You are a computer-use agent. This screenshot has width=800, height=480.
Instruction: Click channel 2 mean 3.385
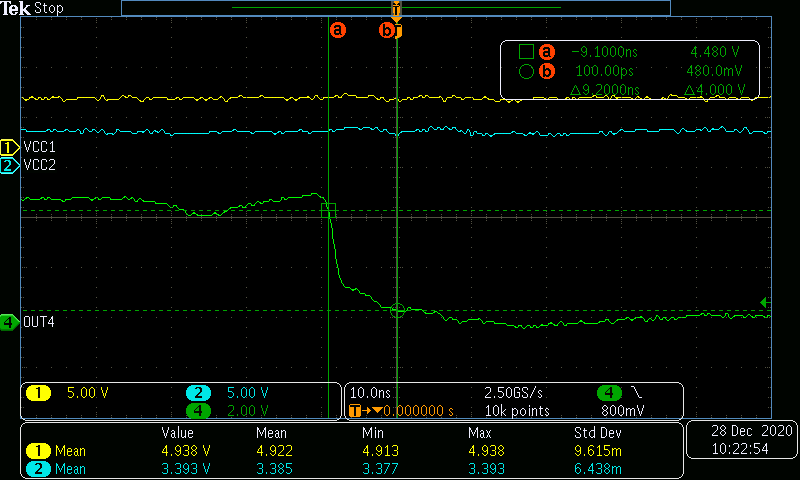tap(274, 469)
